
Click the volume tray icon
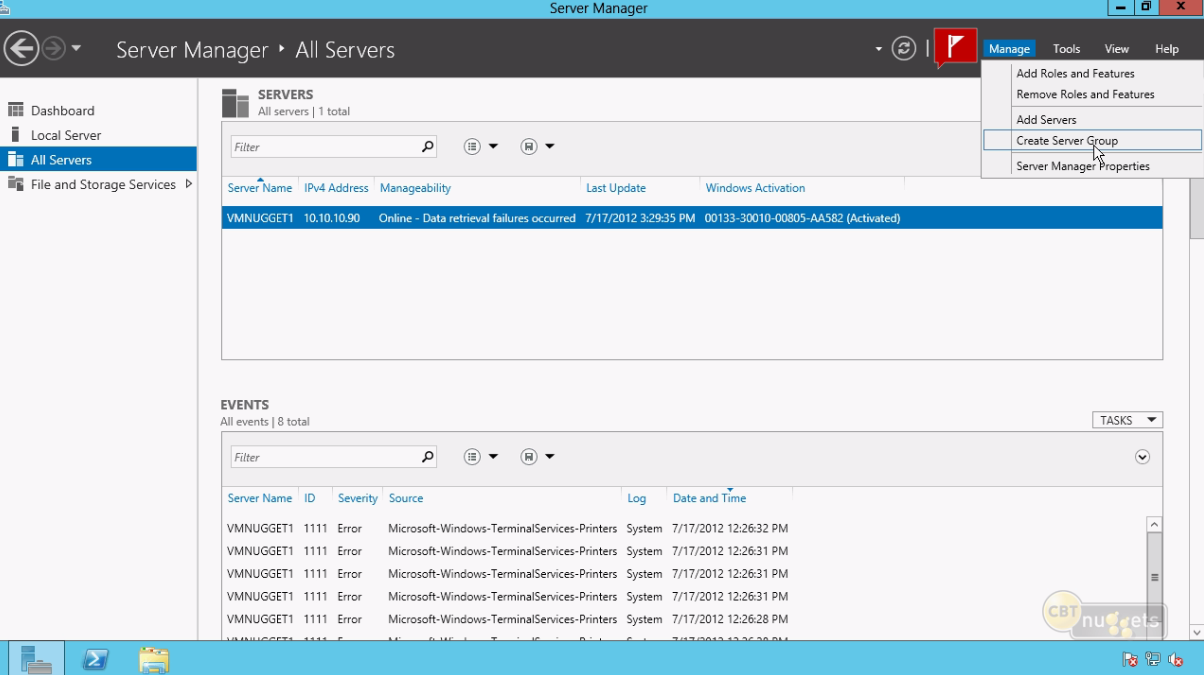[1176, 660]
